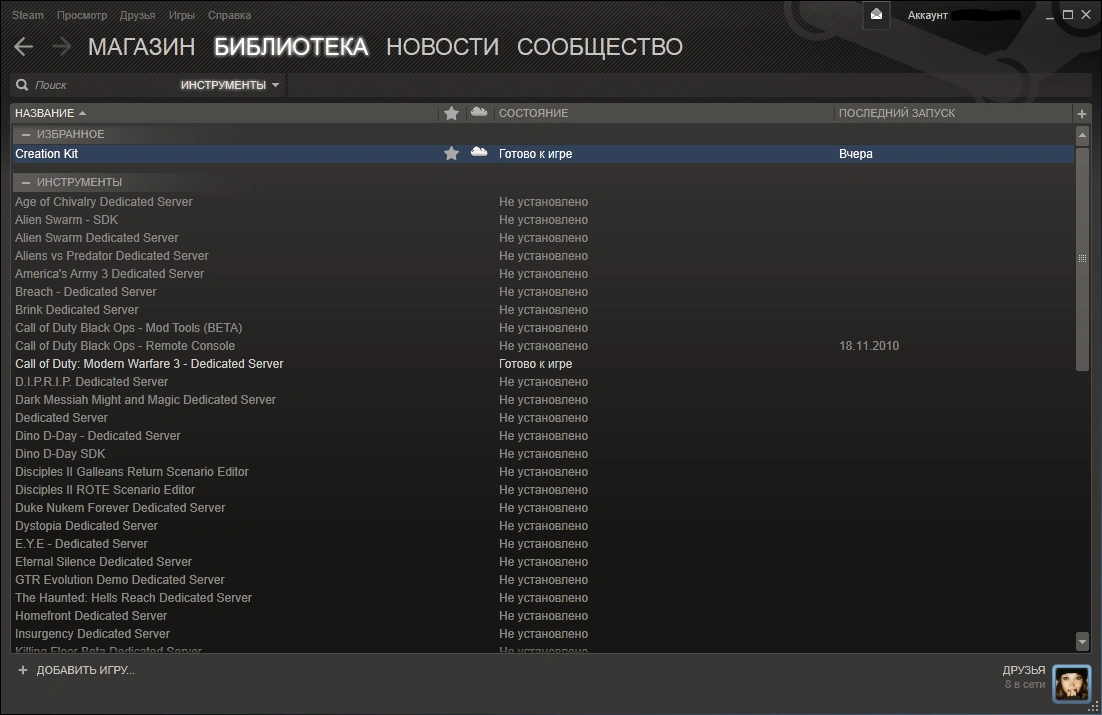Viewport: 1102px width, 715px height.
Task: Select Modern Warfare 3 - Dedicated Server
Action: (149, 363)
